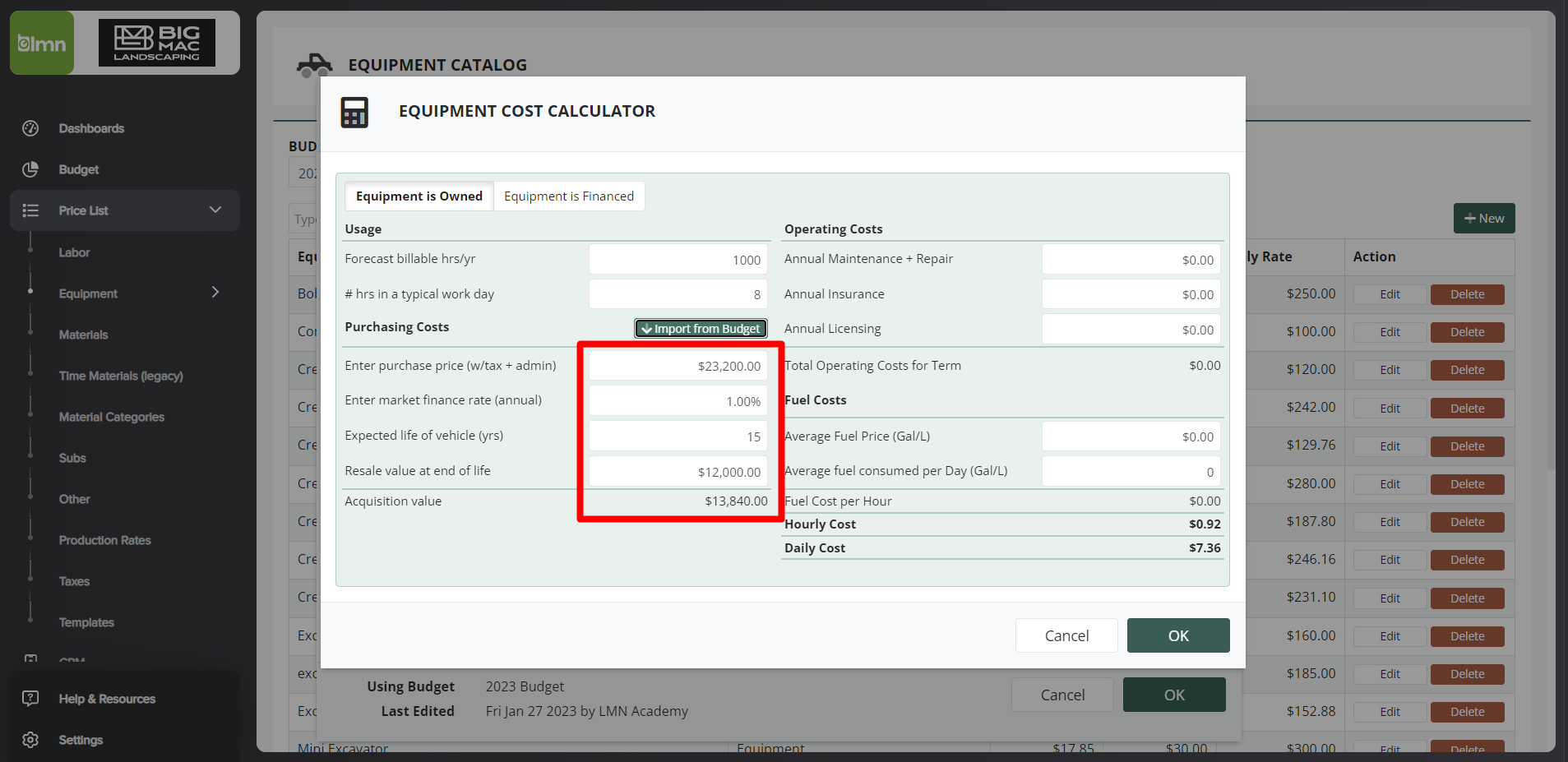The width and height of the screenshot is (1568, 762).
Task: Open Settings gear icon
Action: (30, 740)
